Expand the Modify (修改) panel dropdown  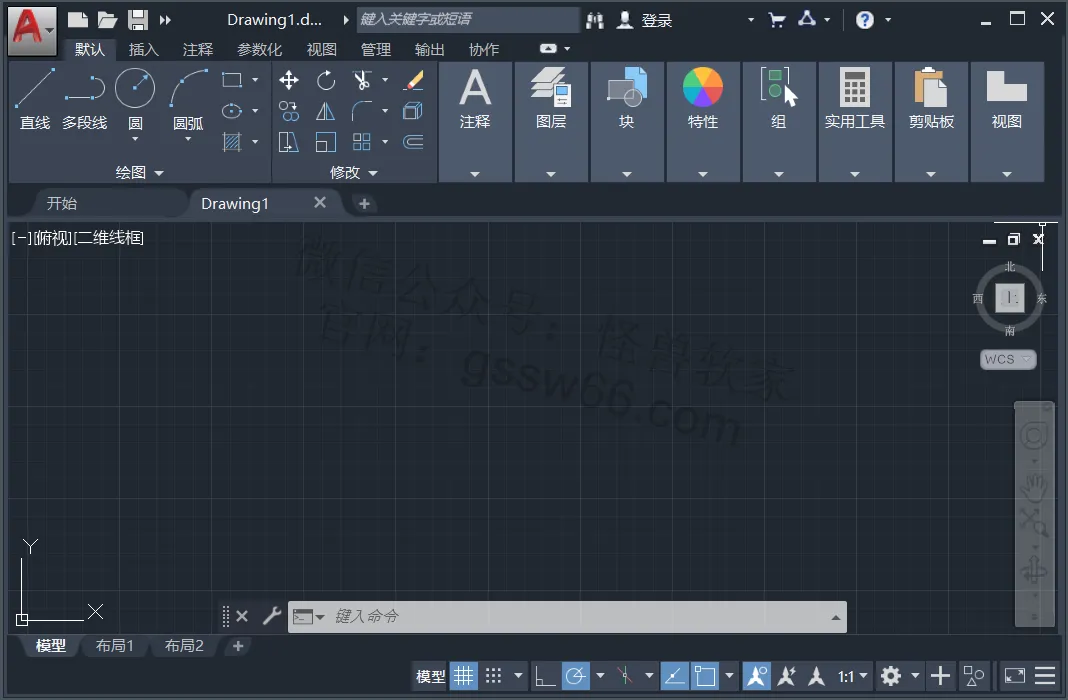point(354,173)
